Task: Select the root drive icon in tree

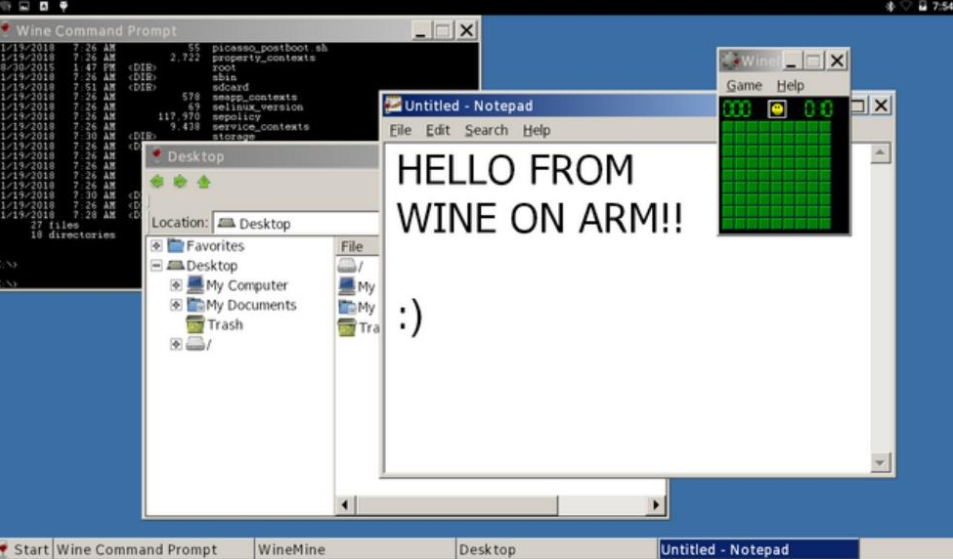Action: click(x=195, y=344)
